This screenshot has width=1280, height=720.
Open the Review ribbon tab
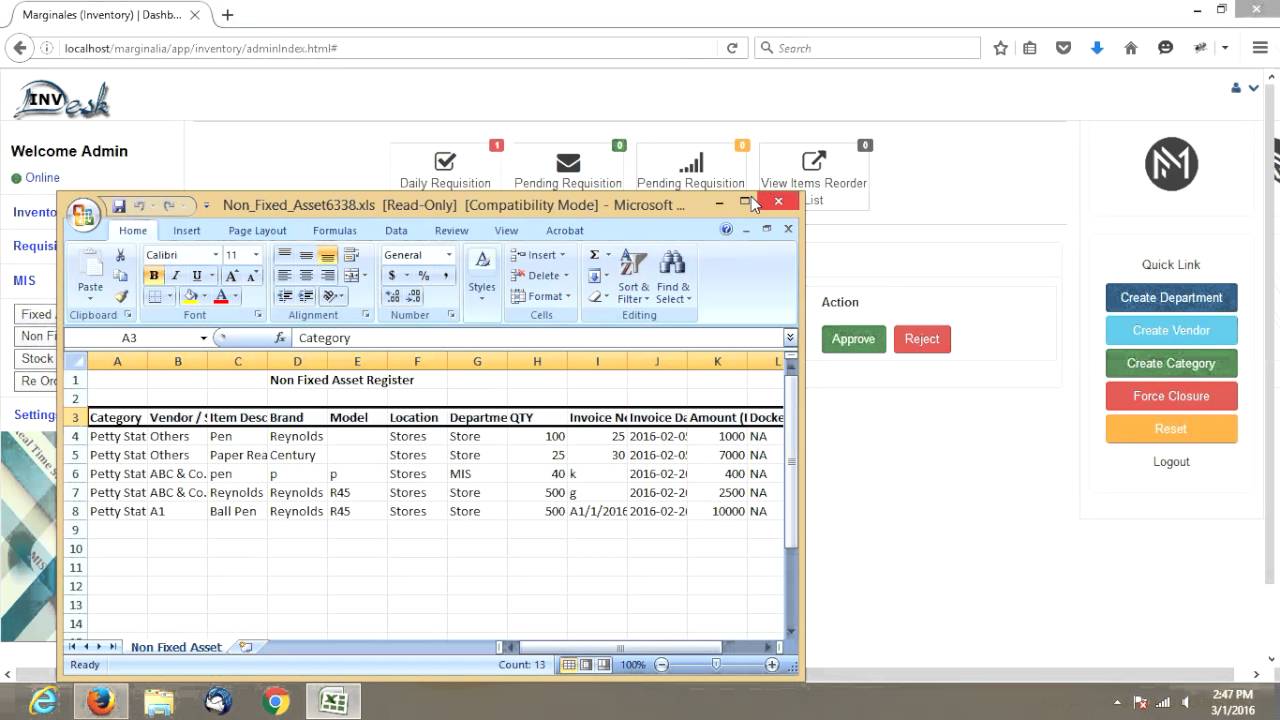[x=451, y=230]
